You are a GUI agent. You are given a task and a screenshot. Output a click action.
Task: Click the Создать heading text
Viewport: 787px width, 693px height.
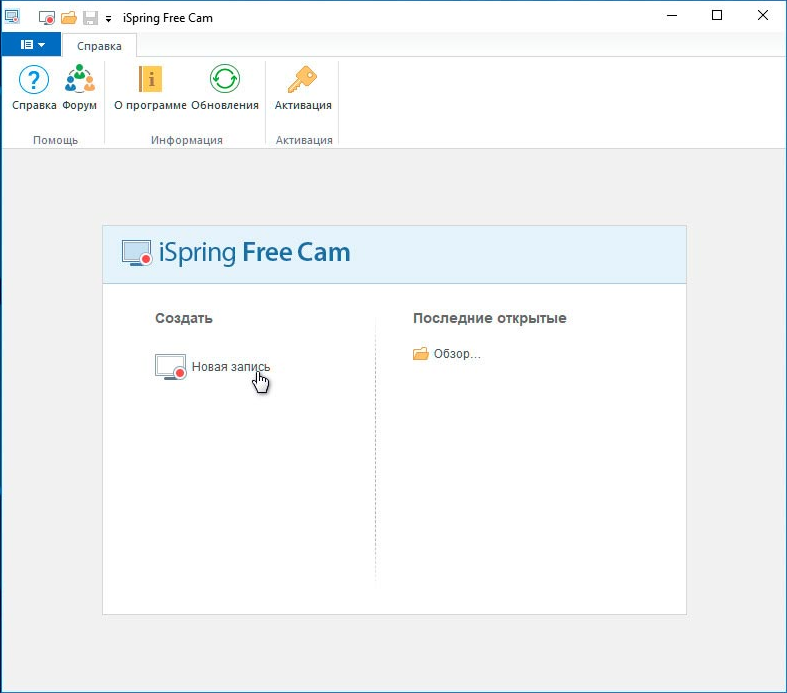pos(184,318)
